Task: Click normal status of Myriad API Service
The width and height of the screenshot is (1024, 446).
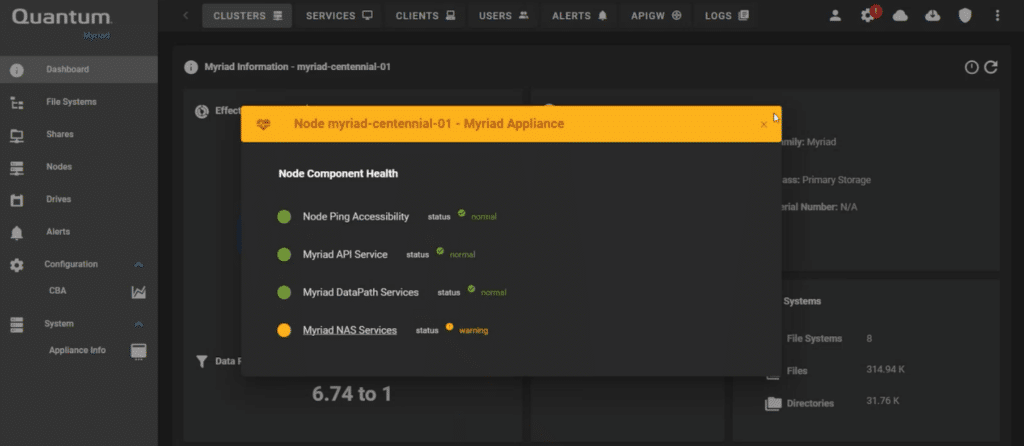Action: pos(462,255)
